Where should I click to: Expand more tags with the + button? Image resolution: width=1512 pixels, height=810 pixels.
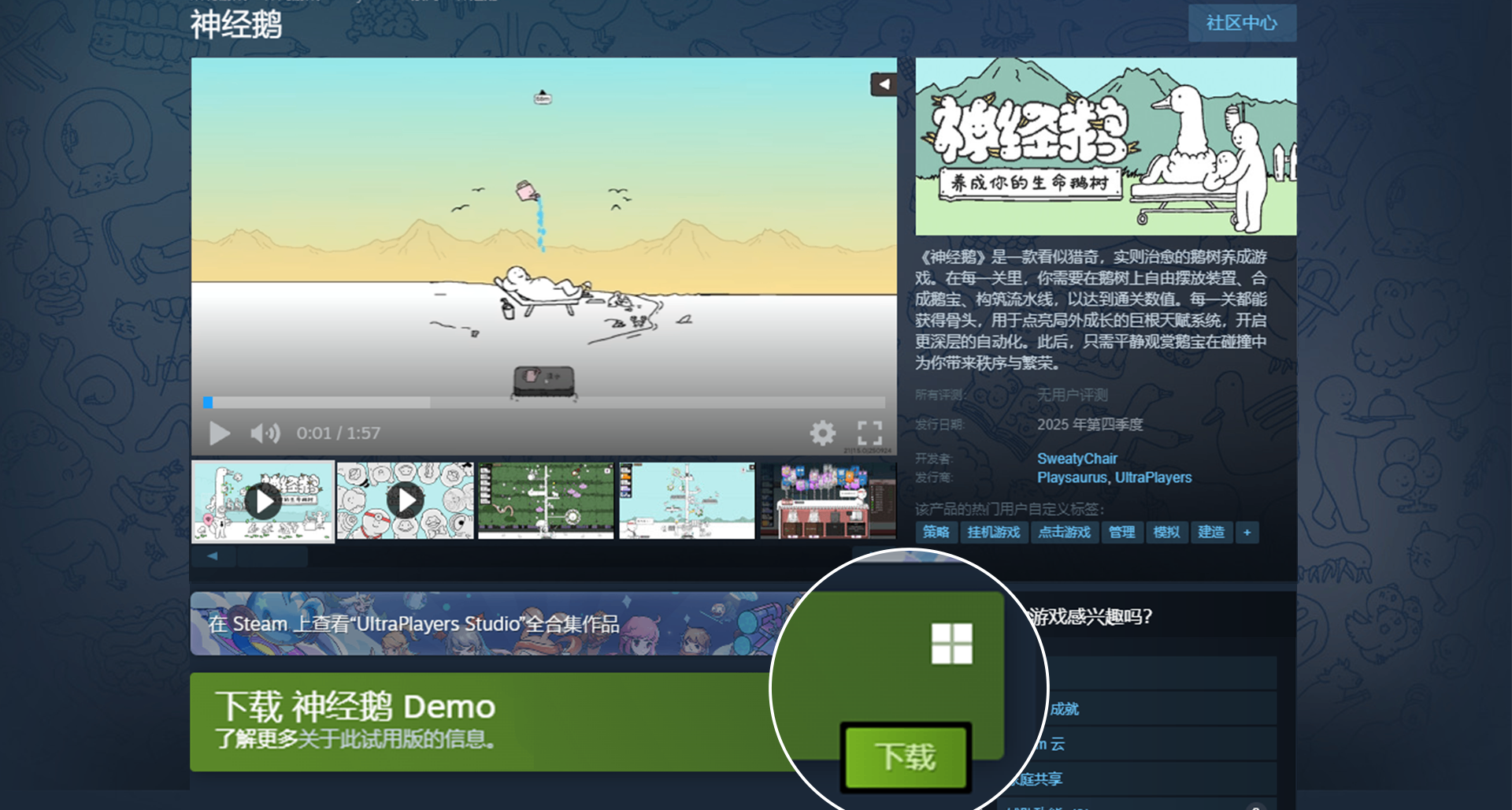[1247, 532]
